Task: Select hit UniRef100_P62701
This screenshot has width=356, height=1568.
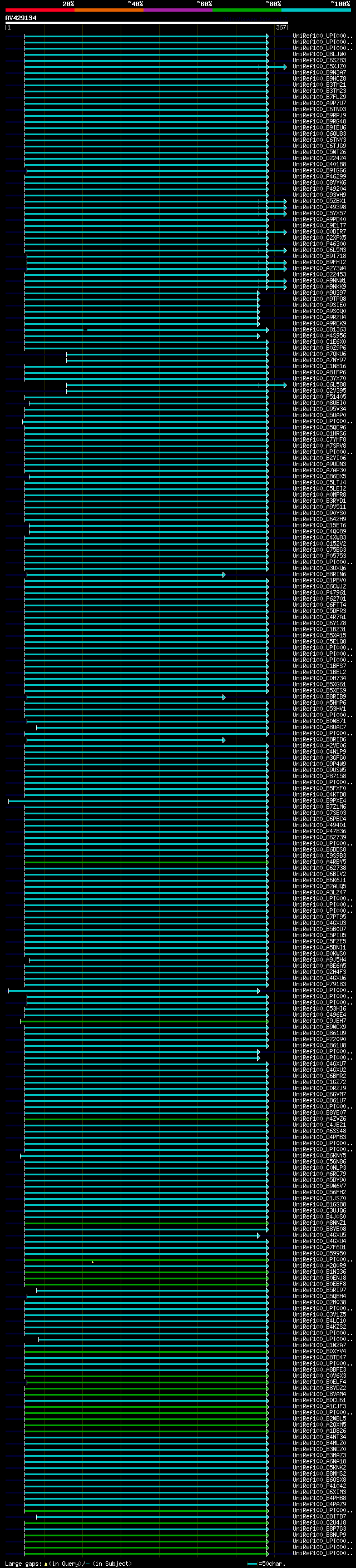Action: pyautogui.click(x=319, y=598)
